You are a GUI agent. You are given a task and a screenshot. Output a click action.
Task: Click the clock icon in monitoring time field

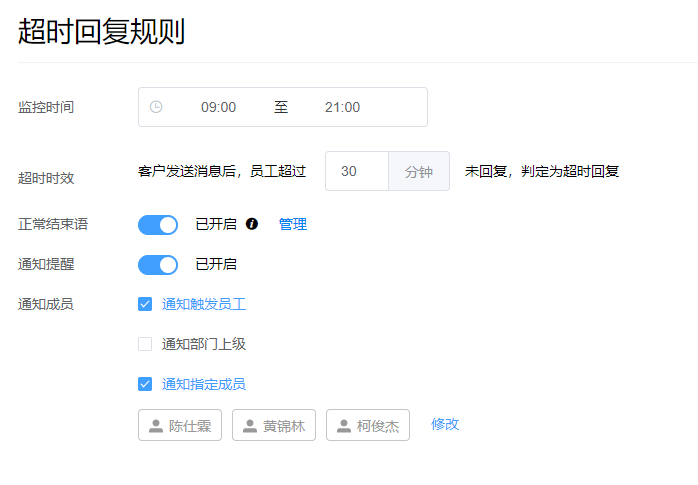pyautogui.click(x=156, y=107)
